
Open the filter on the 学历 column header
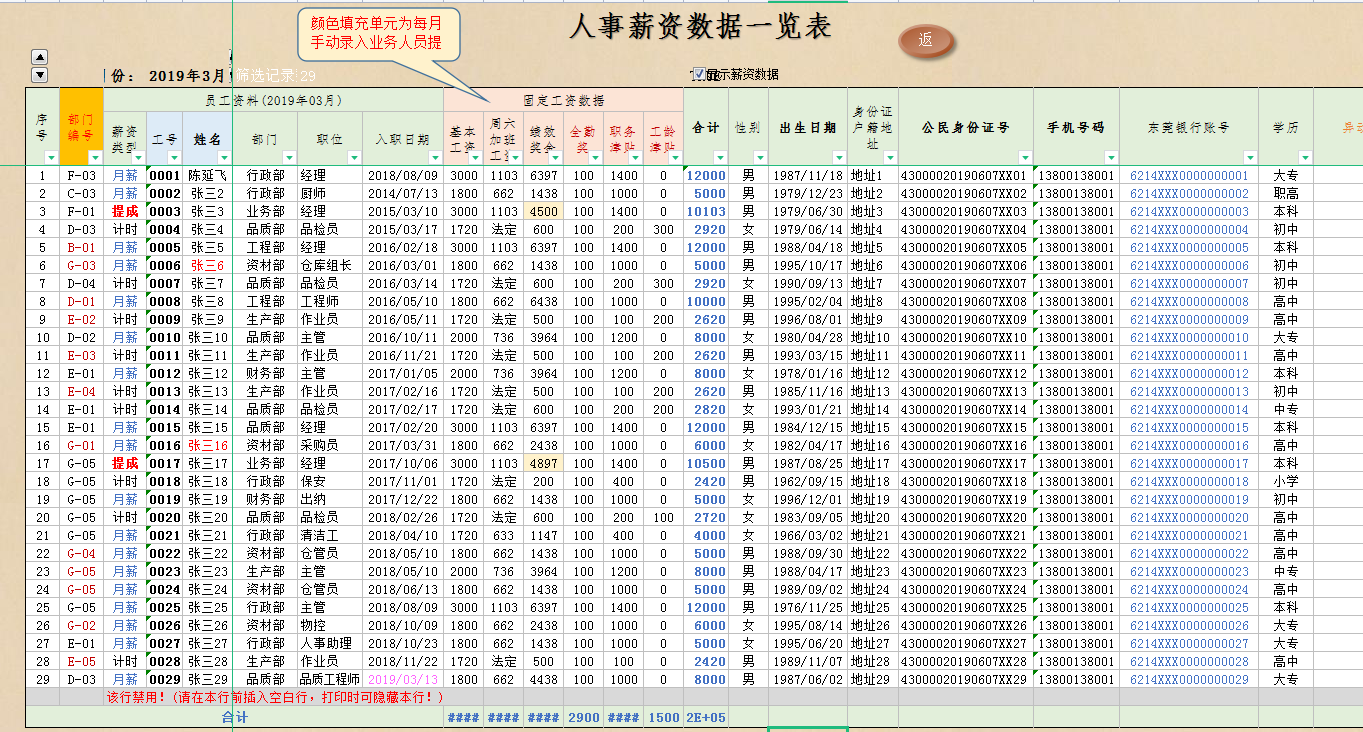(x=1304, y=157)
